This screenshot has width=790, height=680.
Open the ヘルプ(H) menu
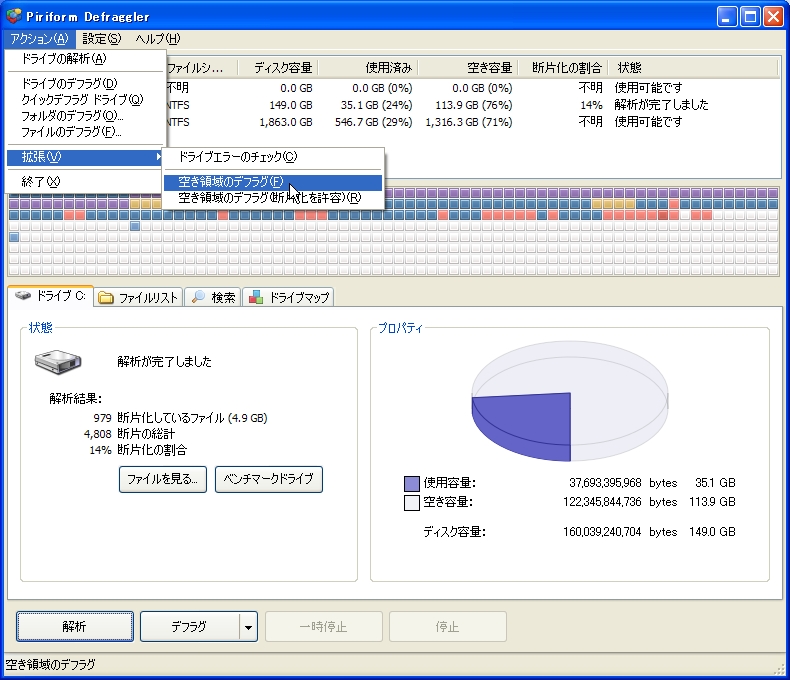[x=157, y=39]
